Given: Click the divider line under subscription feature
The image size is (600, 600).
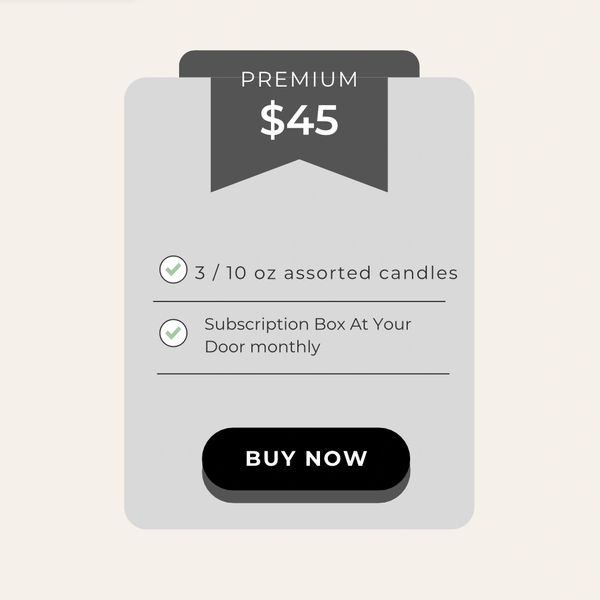Looking at the screenshot, I should pos(303,374).
